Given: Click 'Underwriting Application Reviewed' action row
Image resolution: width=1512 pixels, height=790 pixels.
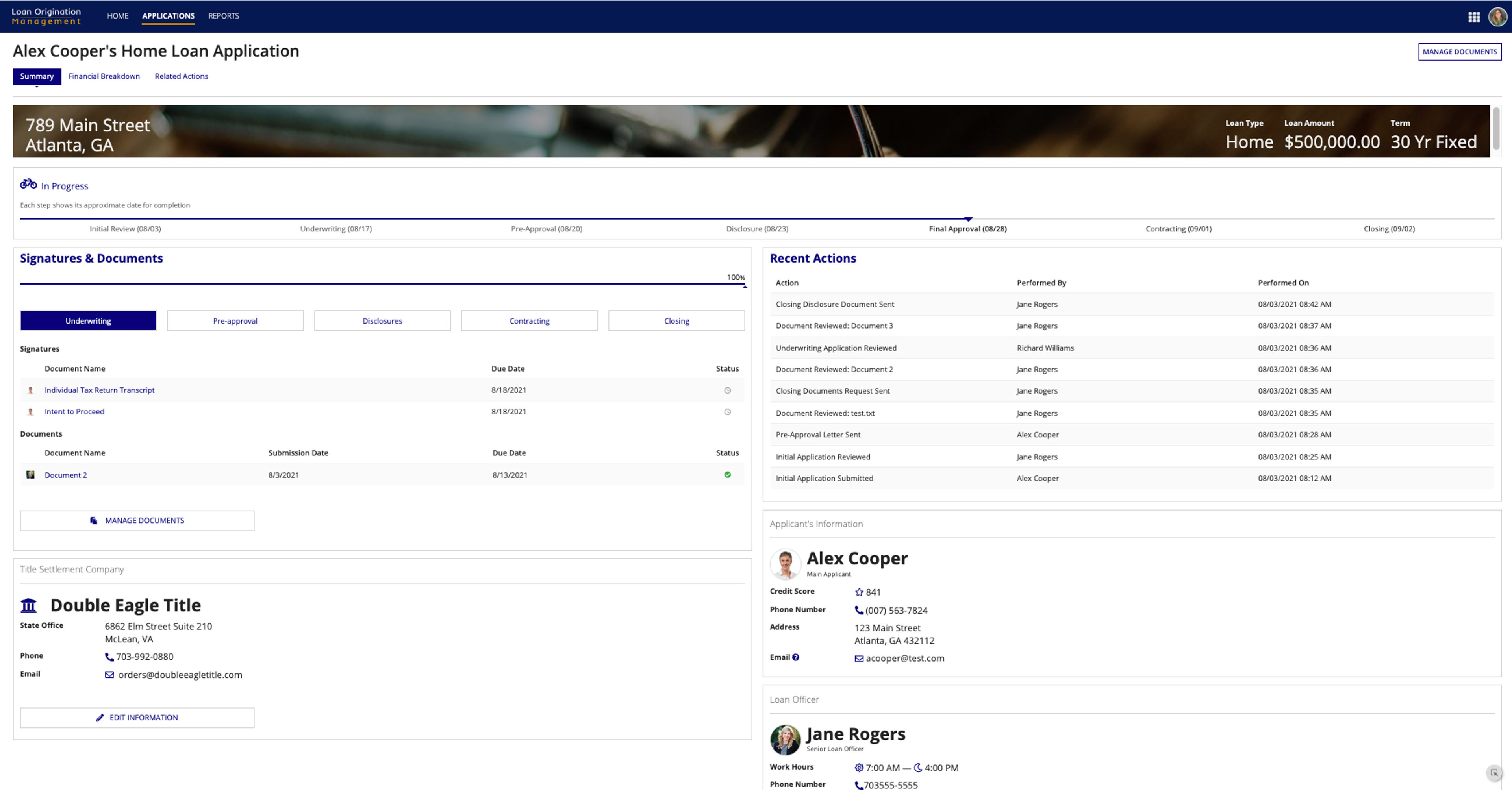Looking at the screenshot, I should click(x=1132, y=348).
